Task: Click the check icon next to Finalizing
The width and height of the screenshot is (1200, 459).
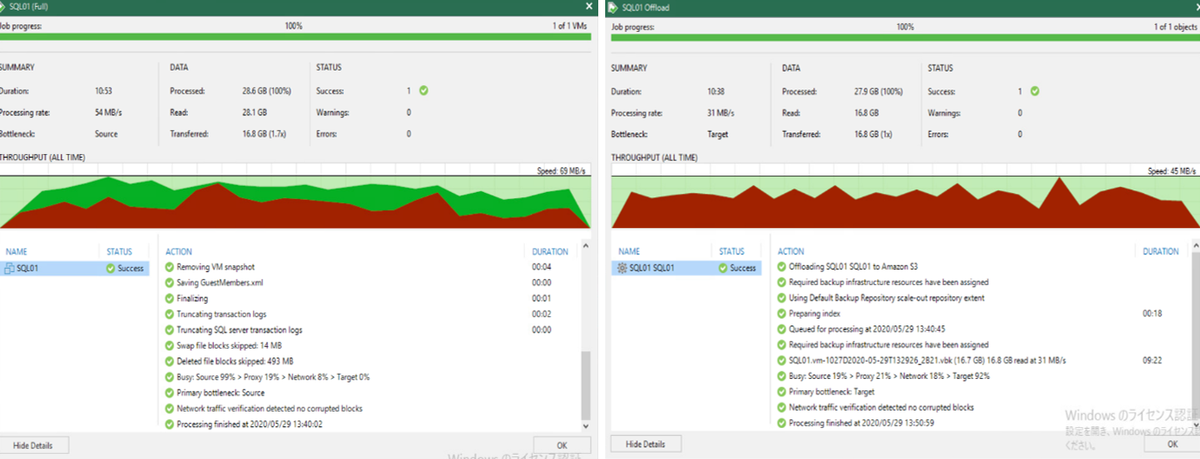Action: [168, 298]
